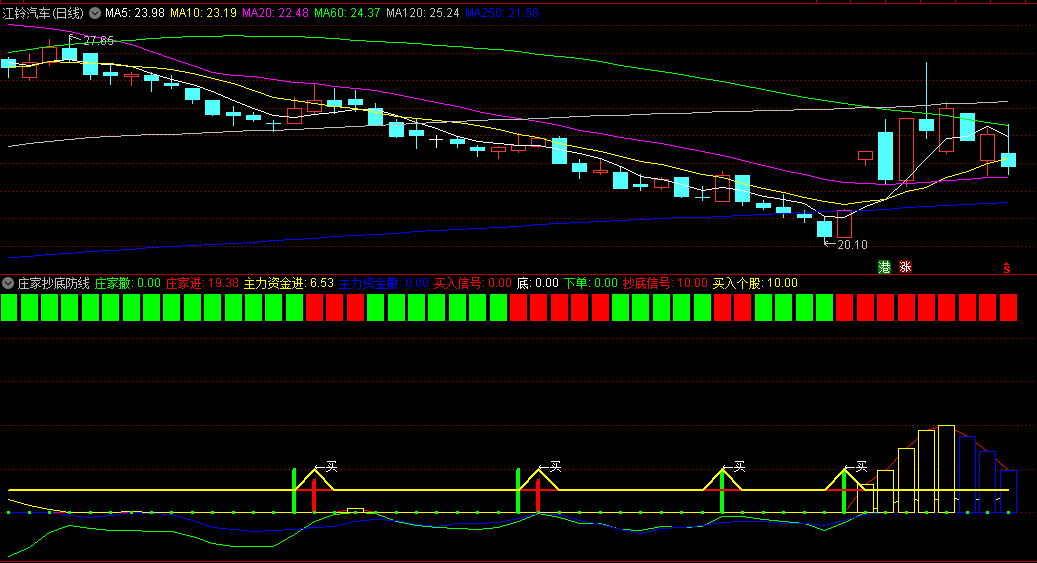Viewport: 1037px width, 563px height.
Task: Click the 庄家进: 19.38 readout
Action: (202, 283)
